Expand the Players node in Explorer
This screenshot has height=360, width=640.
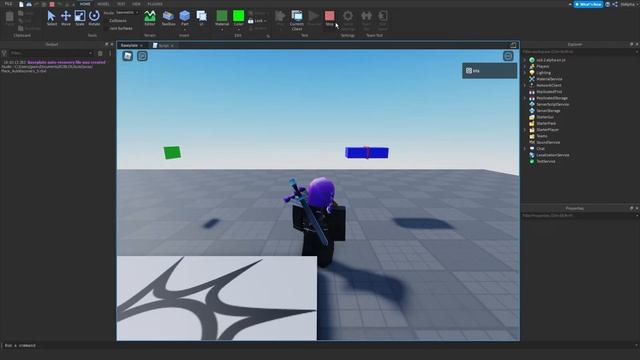[525, 66]
